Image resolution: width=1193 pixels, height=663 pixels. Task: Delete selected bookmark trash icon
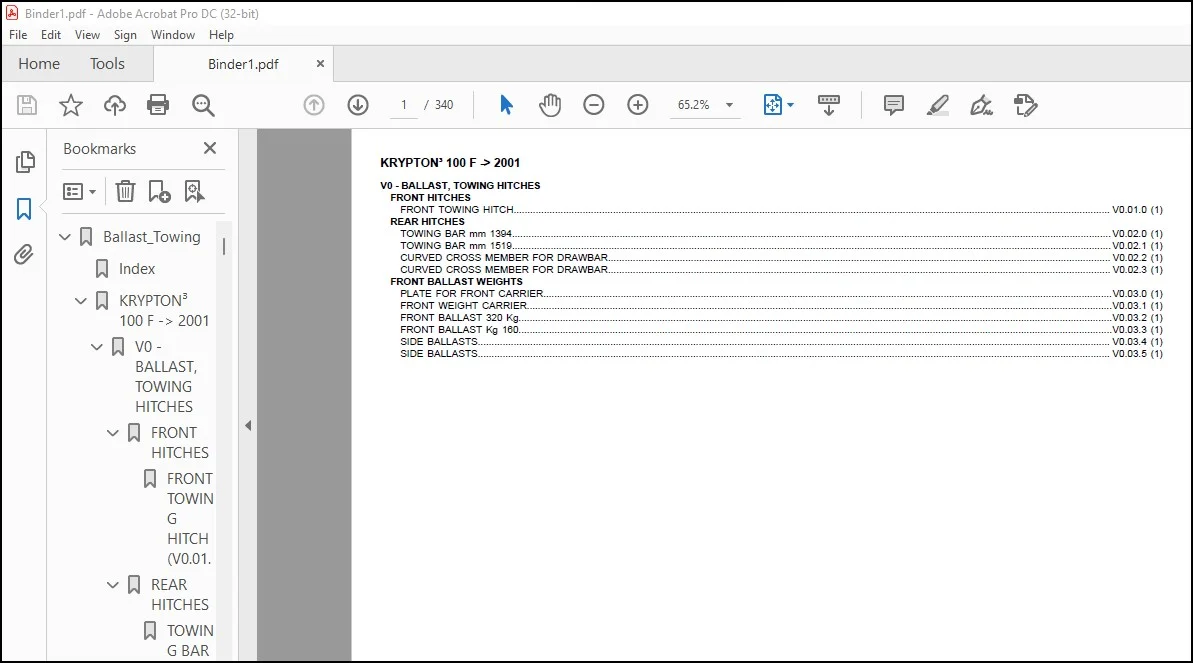[126, 191]
